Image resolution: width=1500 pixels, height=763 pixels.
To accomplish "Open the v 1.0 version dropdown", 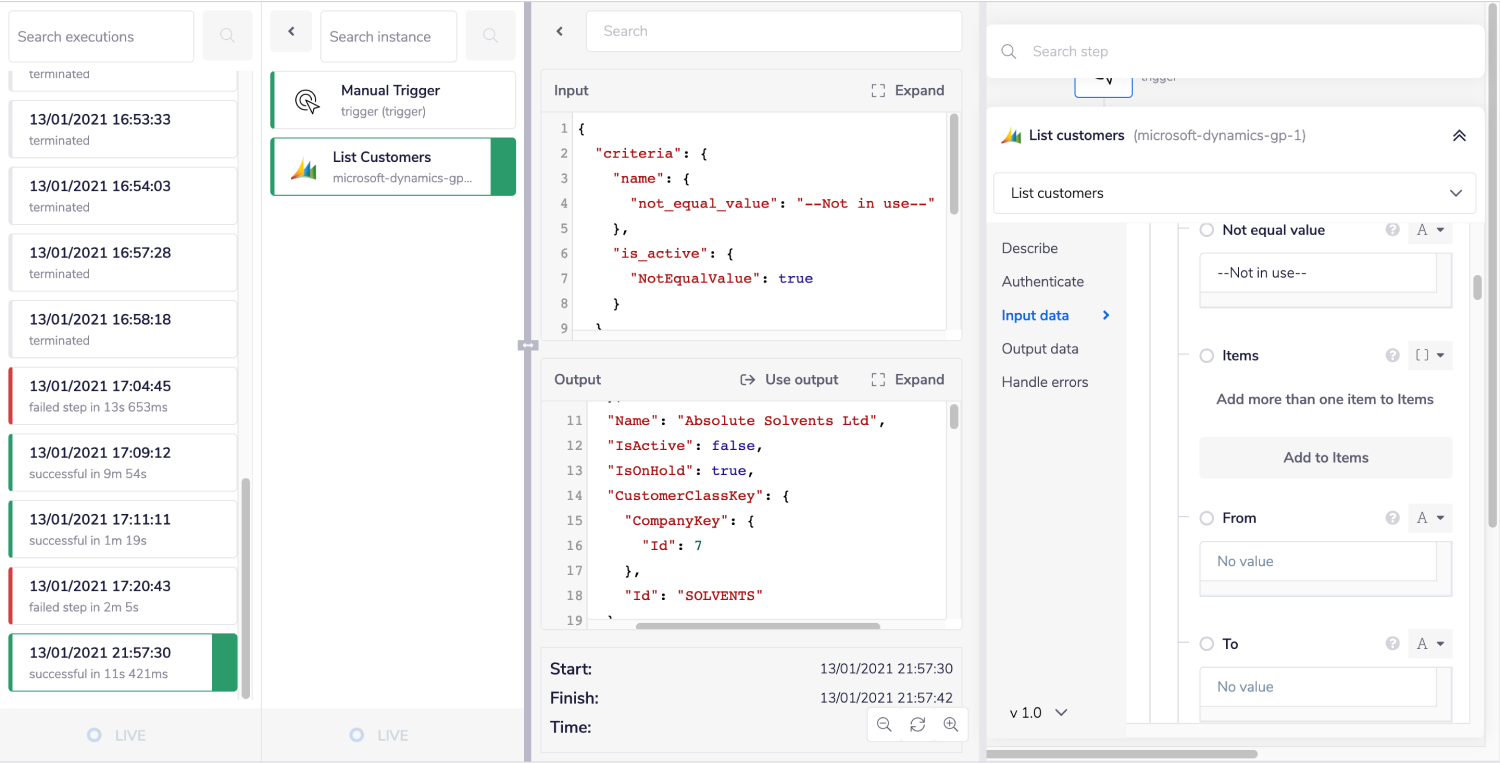I will tap(1039, 713).
